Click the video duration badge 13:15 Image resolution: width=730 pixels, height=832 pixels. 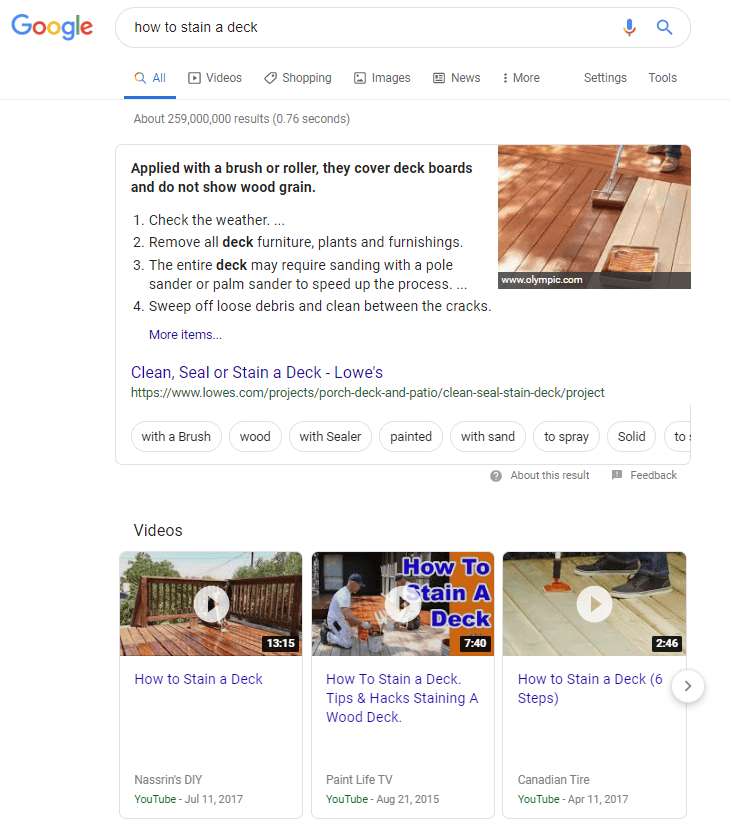(281, 643)
